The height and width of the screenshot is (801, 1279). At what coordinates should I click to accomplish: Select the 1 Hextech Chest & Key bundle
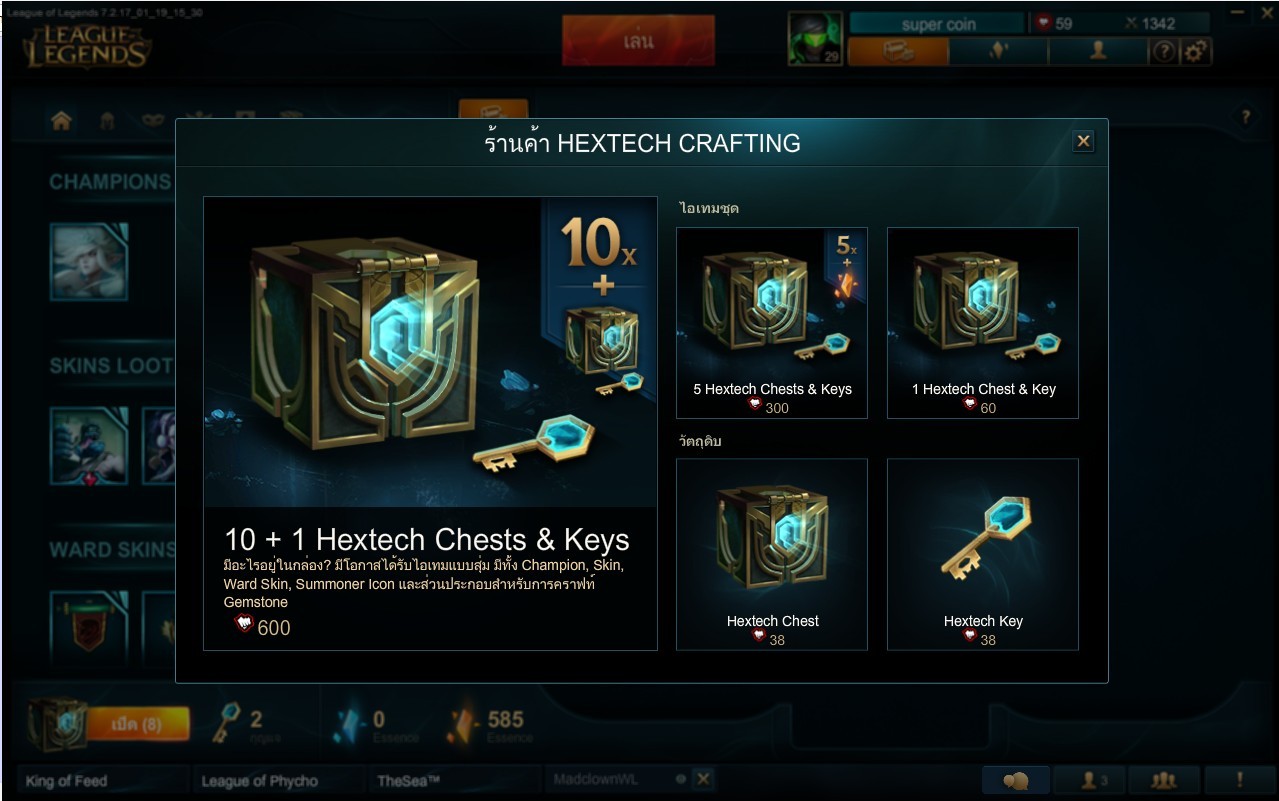point(983,323)
